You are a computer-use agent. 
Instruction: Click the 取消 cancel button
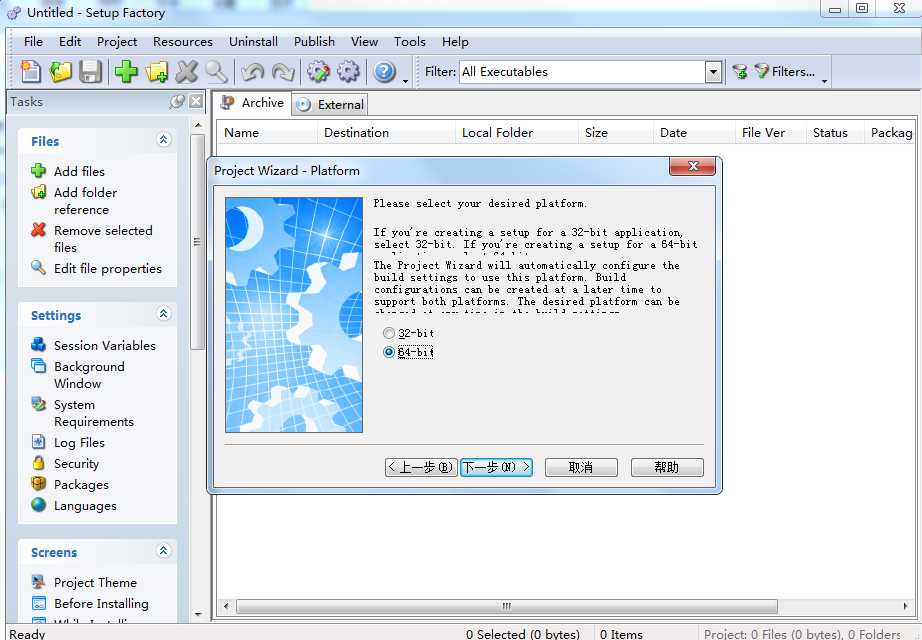(581, 468)
